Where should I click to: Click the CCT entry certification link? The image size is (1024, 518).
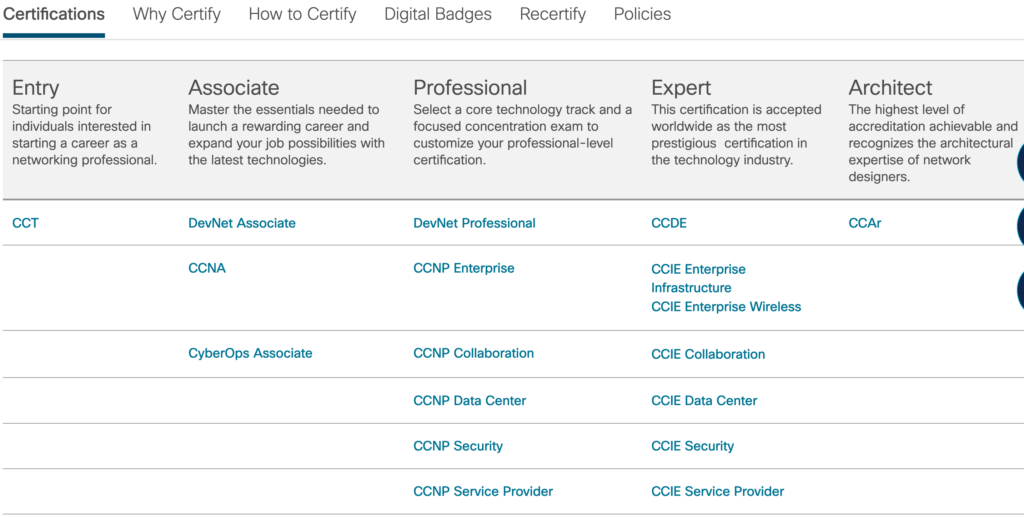(x=25, y=223)
